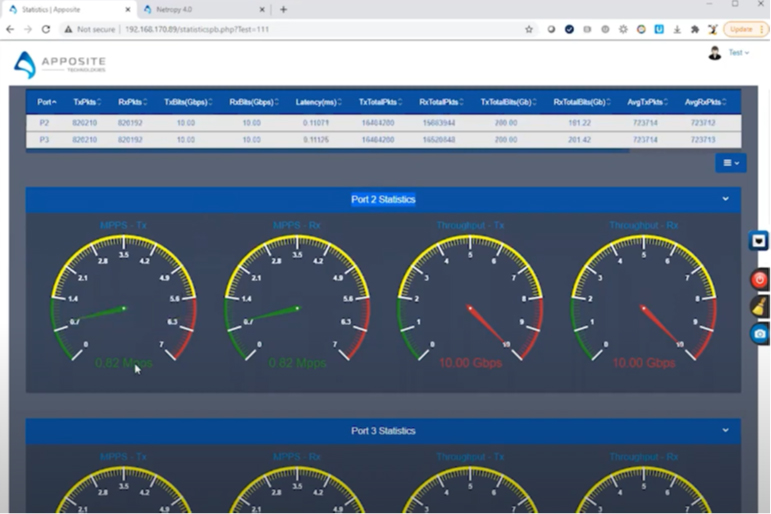Collapse the Port 3 Statistics panel chevron
The image size is (771, 514).
[725, 430]
